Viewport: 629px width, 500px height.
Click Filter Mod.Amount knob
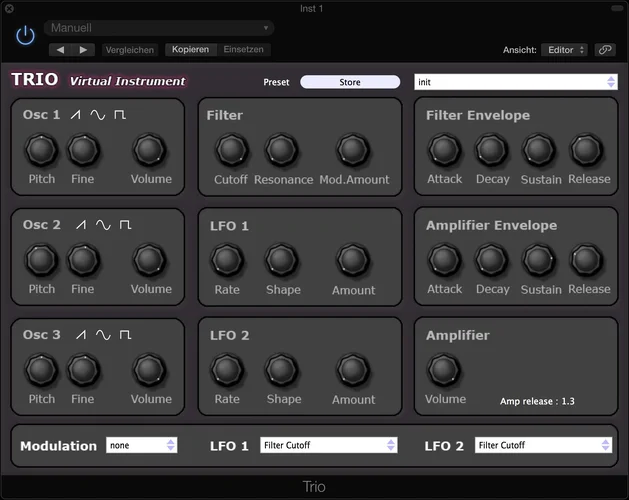353,150
